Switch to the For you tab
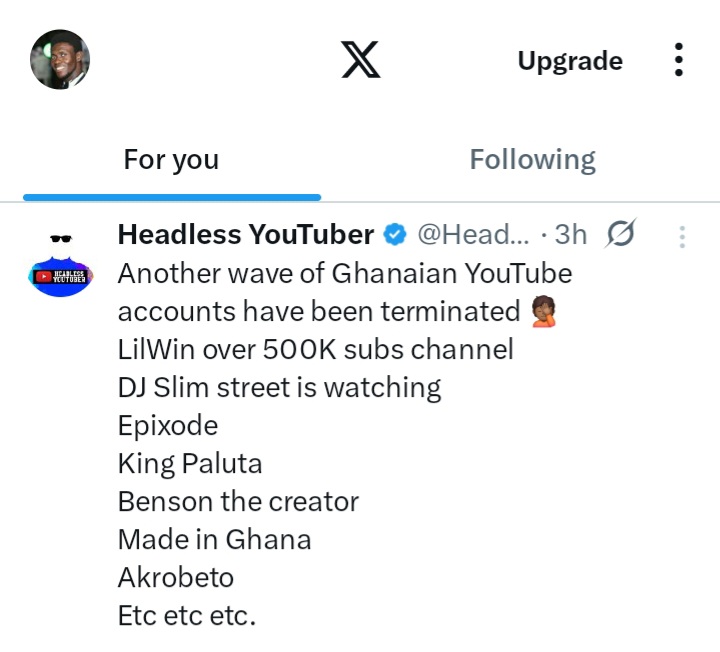The width and height of the screenshot is (720, 652). [171, 160]
